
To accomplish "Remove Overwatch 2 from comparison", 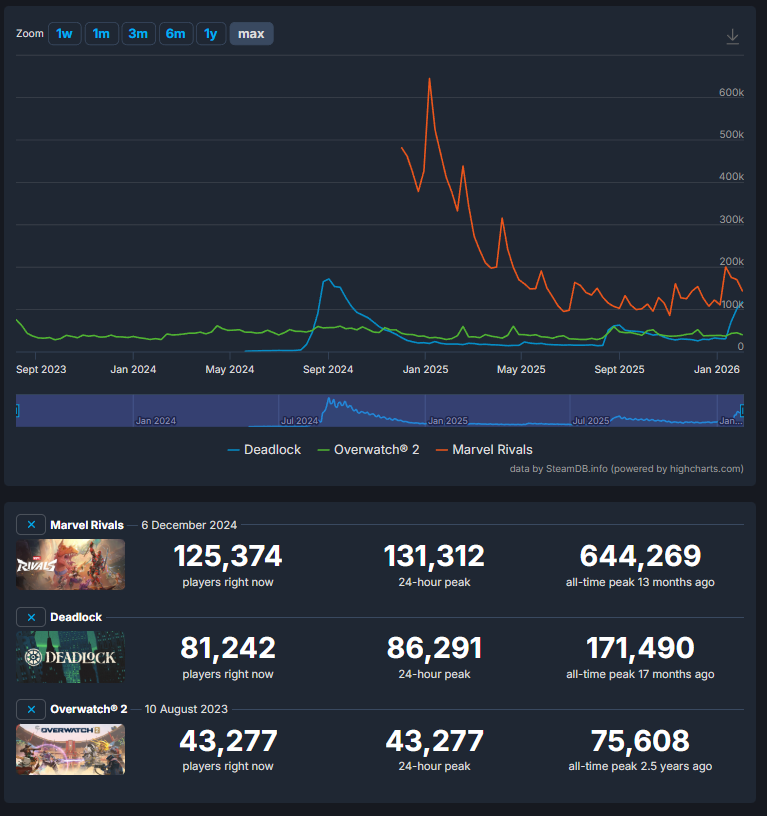I will coord(31,709).
